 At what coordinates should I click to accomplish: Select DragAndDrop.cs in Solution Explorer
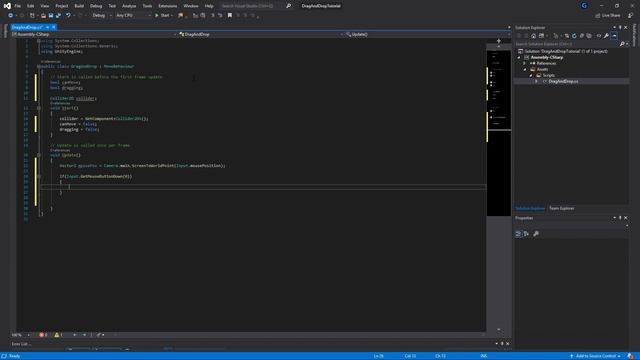[x=563, y=82]
